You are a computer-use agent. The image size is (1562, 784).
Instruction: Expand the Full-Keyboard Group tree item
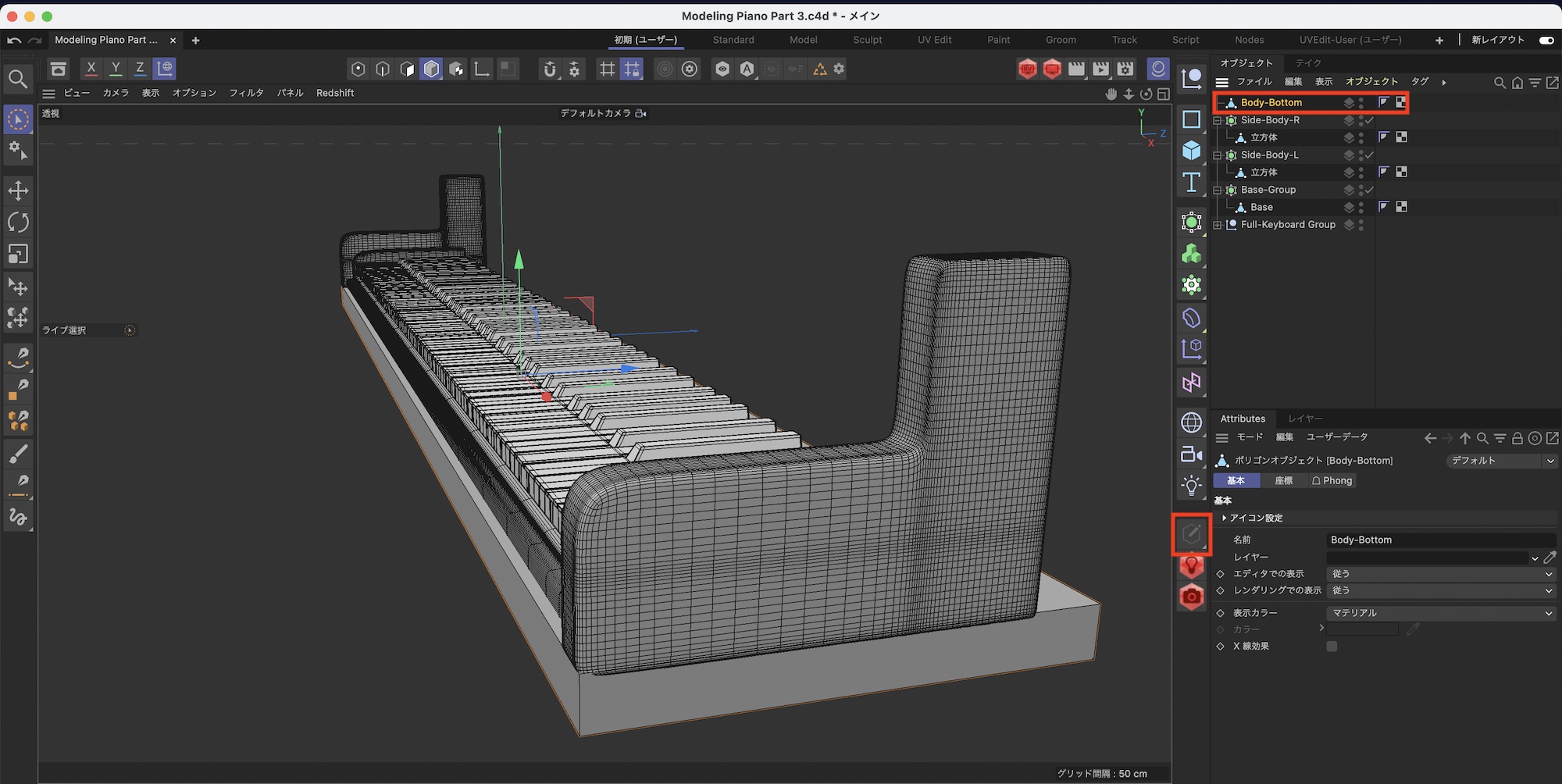click(1218, 225)
